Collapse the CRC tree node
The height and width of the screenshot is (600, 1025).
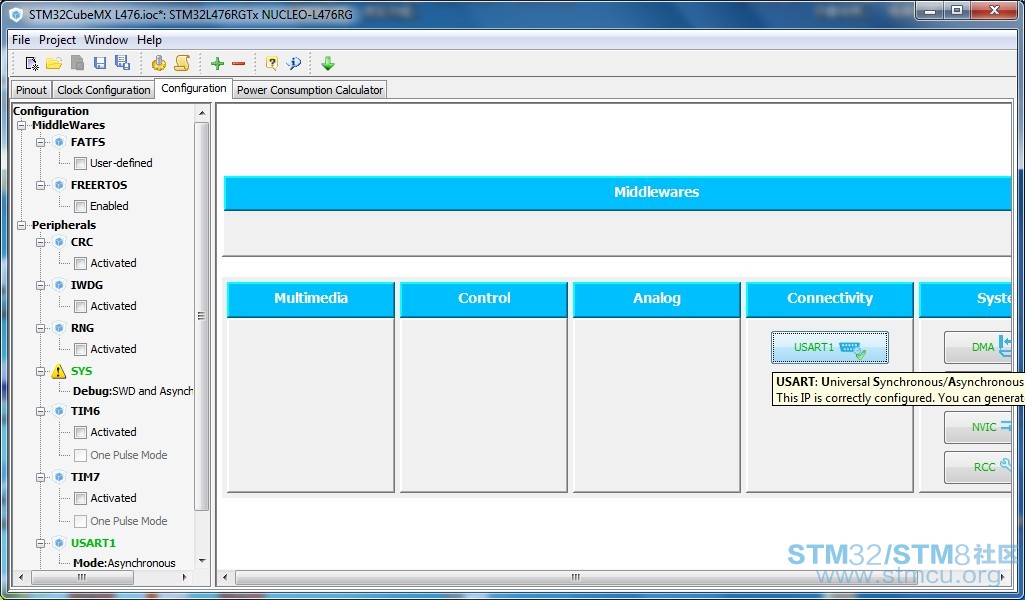click(41, 242)
